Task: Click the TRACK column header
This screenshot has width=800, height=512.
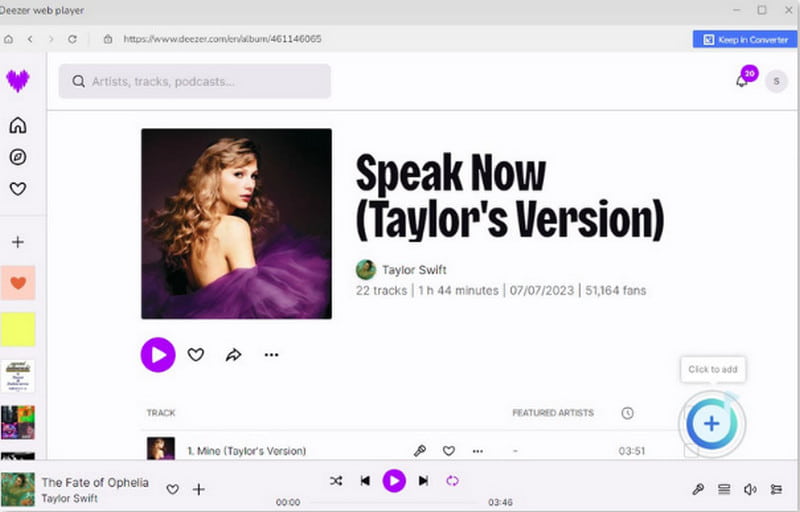Action: (161, 413)
